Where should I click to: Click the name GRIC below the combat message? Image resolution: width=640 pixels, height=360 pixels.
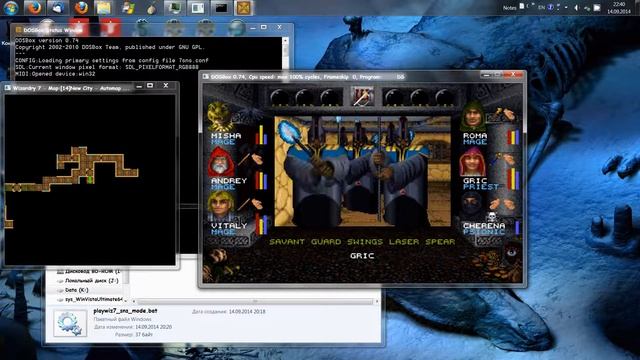coord(362,256)
